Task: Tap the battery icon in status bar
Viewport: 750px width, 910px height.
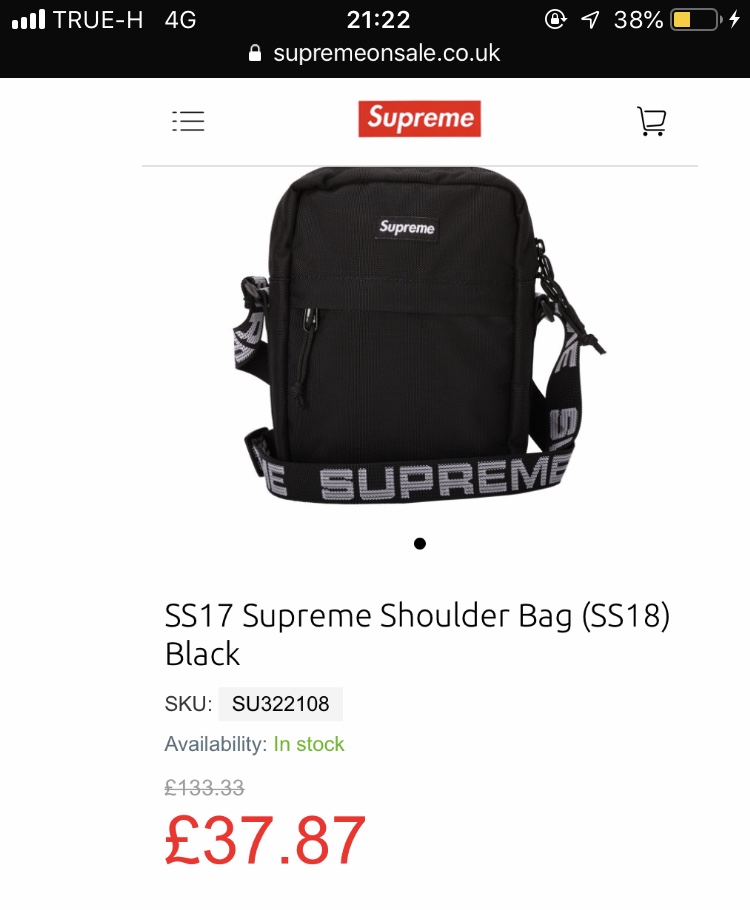Action: click(696, 20)
